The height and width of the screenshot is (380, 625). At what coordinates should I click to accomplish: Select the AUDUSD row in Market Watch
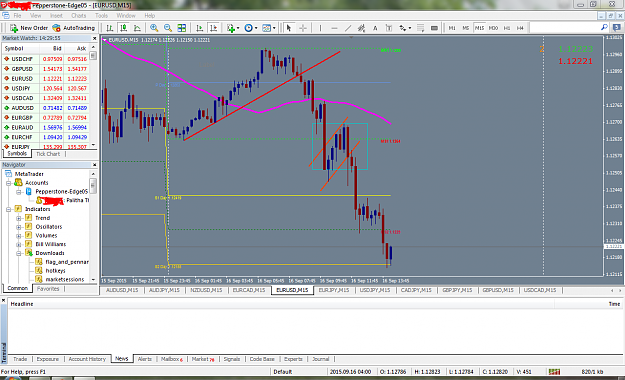(x=45, y=108)
